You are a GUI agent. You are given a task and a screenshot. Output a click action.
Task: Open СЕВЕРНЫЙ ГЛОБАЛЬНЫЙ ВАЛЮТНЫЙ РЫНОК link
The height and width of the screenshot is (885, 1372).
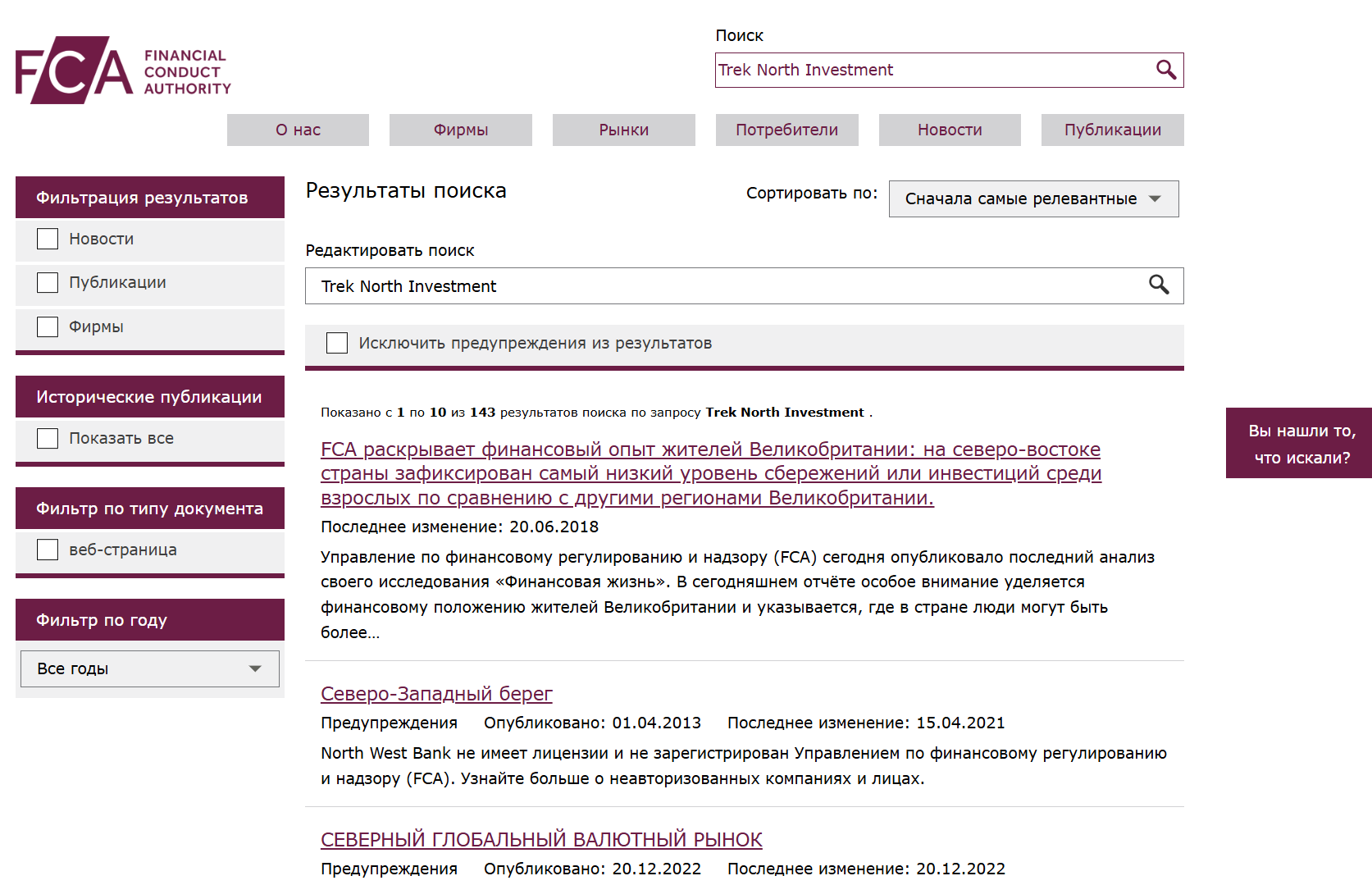[541, 840]
